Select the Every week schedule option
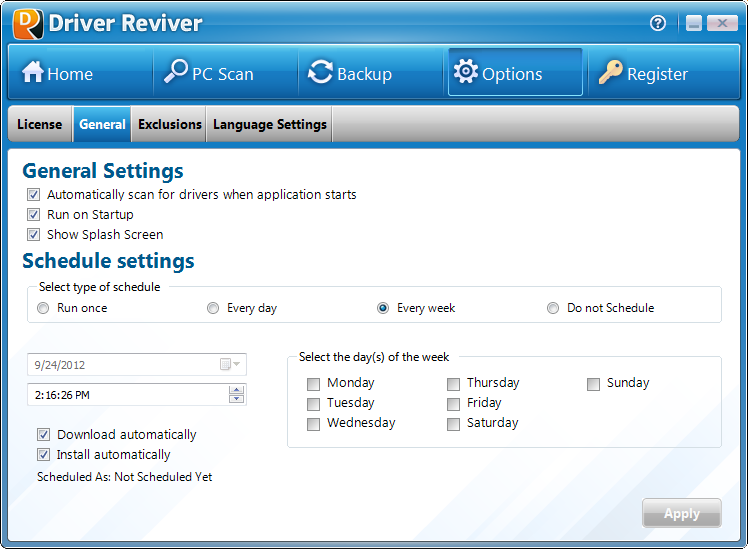This screenshot has width=748, height=549. click(383, 308)
